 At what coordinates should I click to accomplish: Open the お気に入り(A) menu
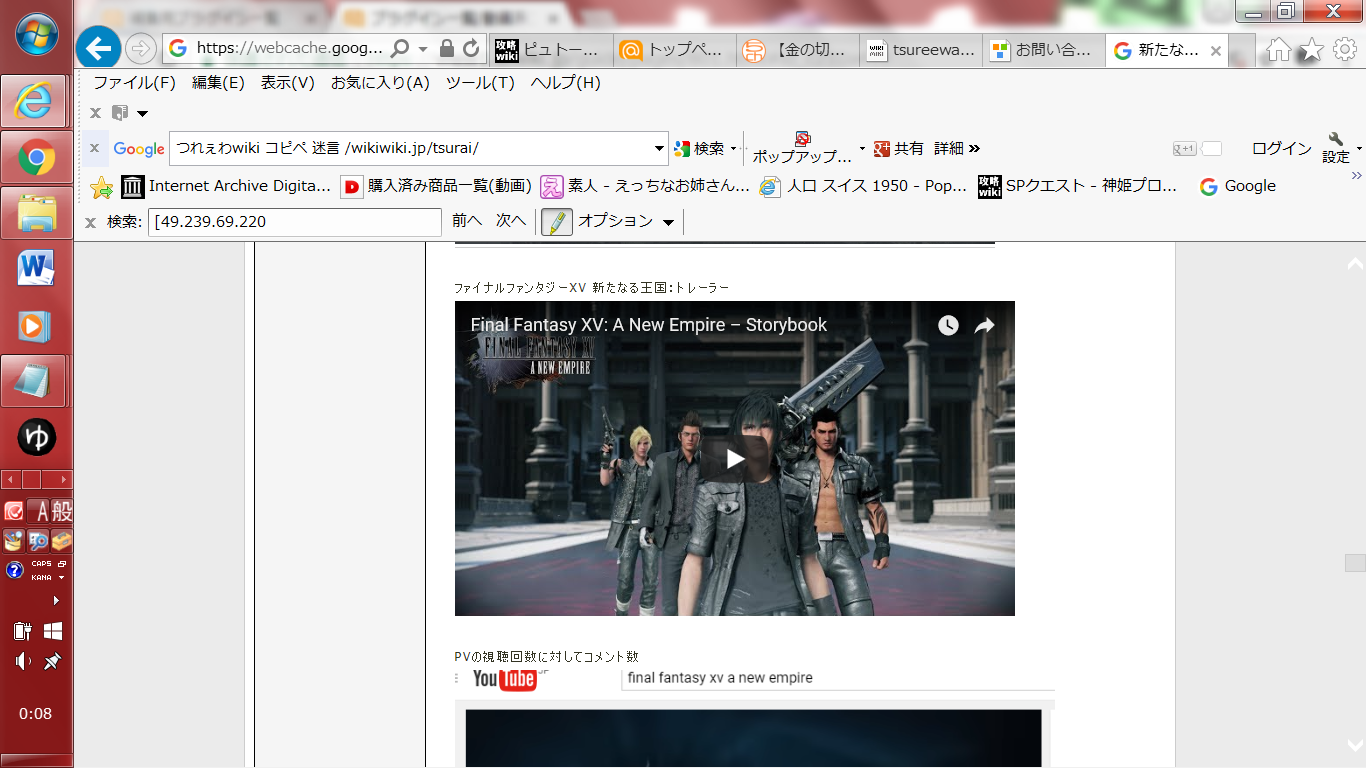pyautogui.click(x=380, y=83)
